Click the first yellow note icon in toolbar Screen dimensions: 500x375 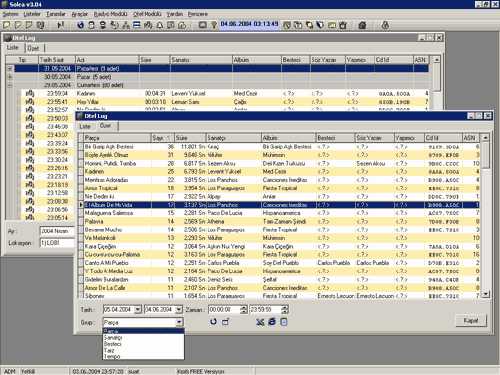point(7,25)
